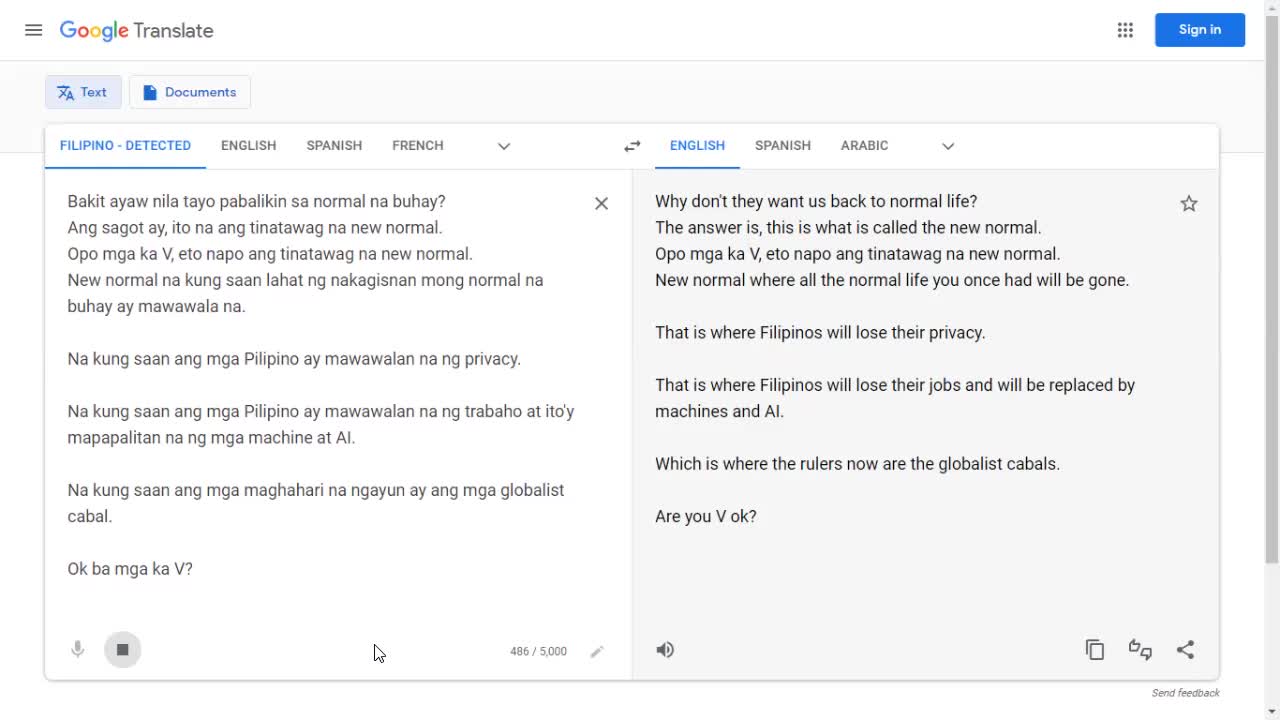The image size is (1280, 720).
Task: Stop the source text audio playback
Action: 122,650
